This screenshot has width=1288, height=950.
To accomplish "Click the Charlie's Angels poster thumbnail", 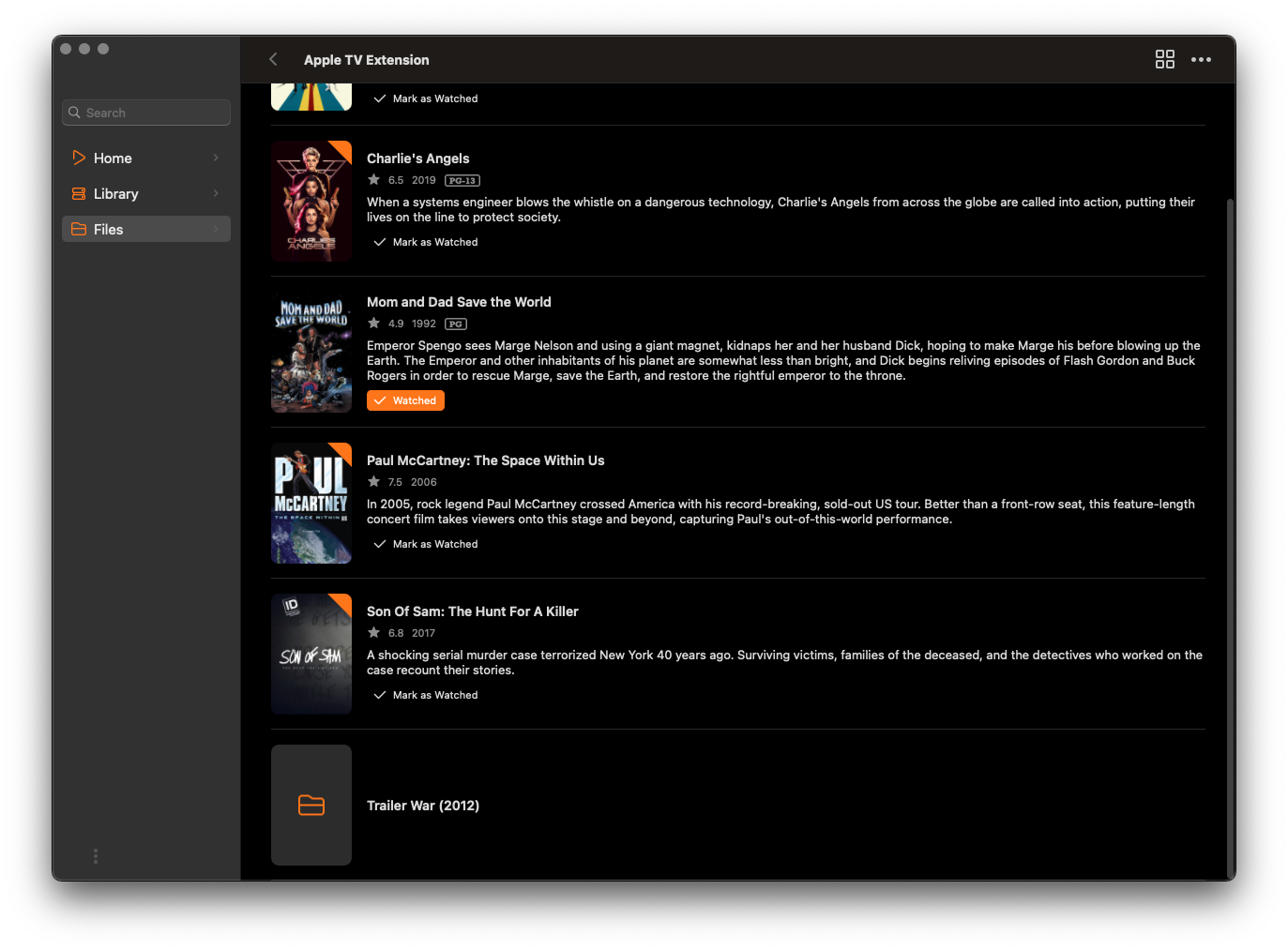I will pyautogui.click(x=311, y=201).
